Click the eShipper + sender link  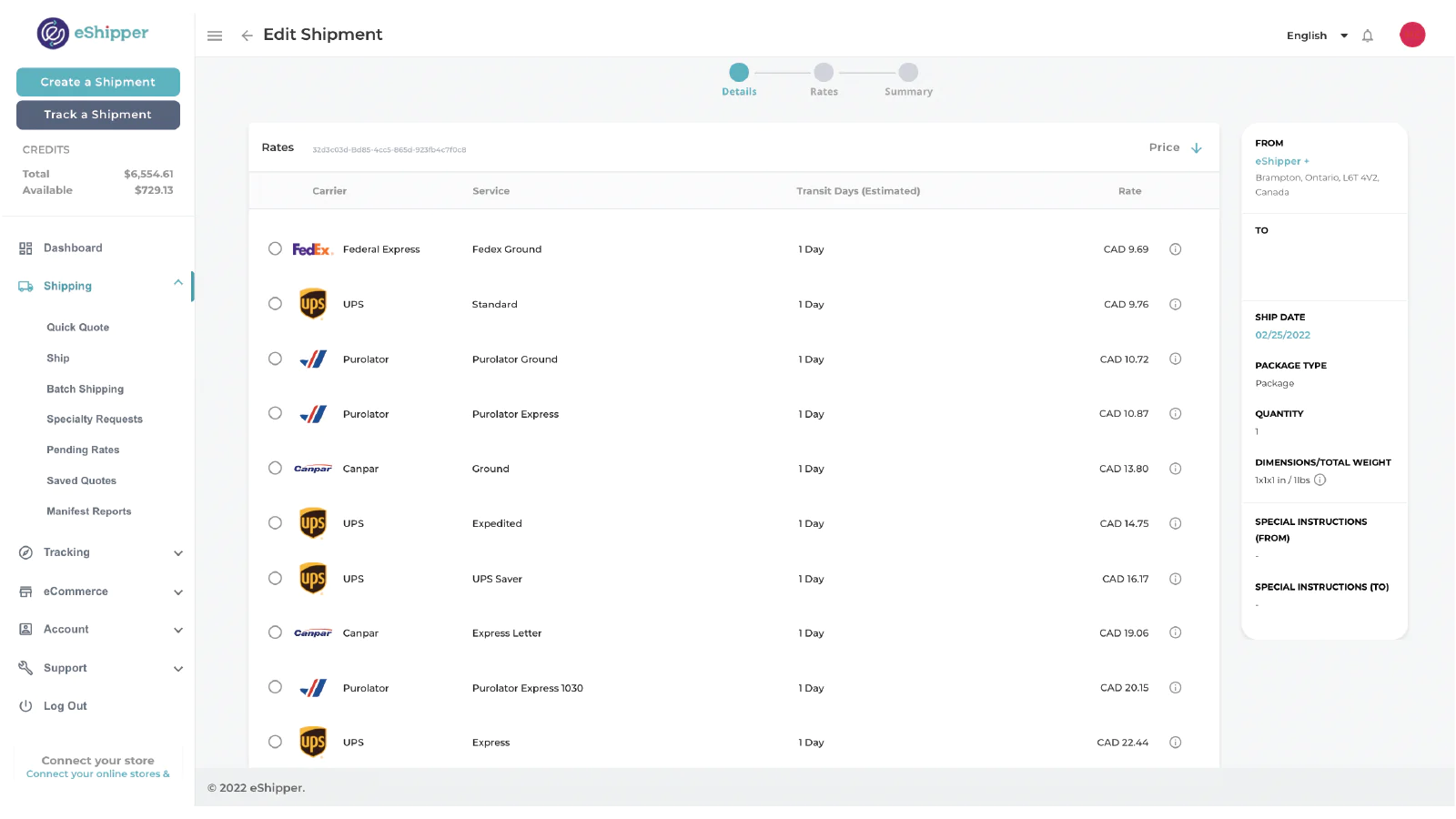click(1282, 161)
